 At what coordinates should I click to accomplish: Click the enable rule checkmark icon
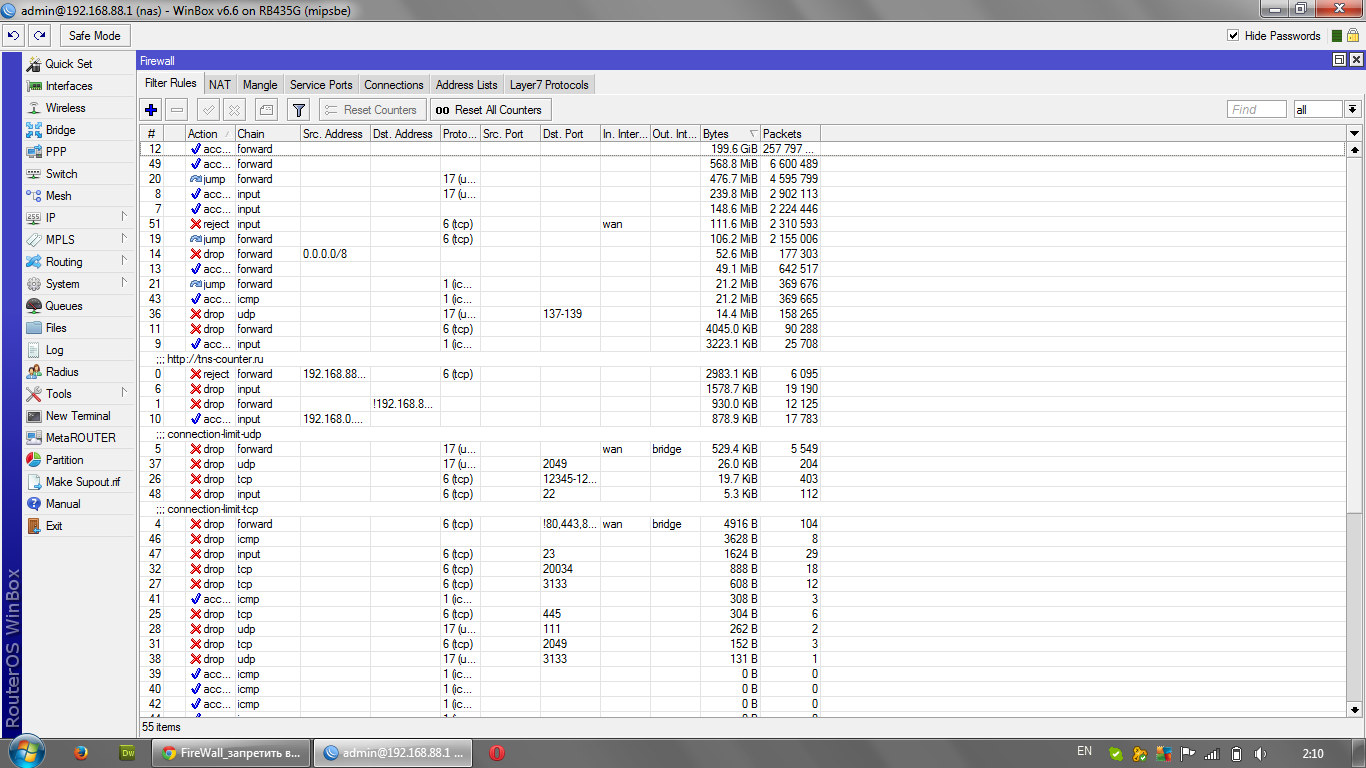point(208,110)
